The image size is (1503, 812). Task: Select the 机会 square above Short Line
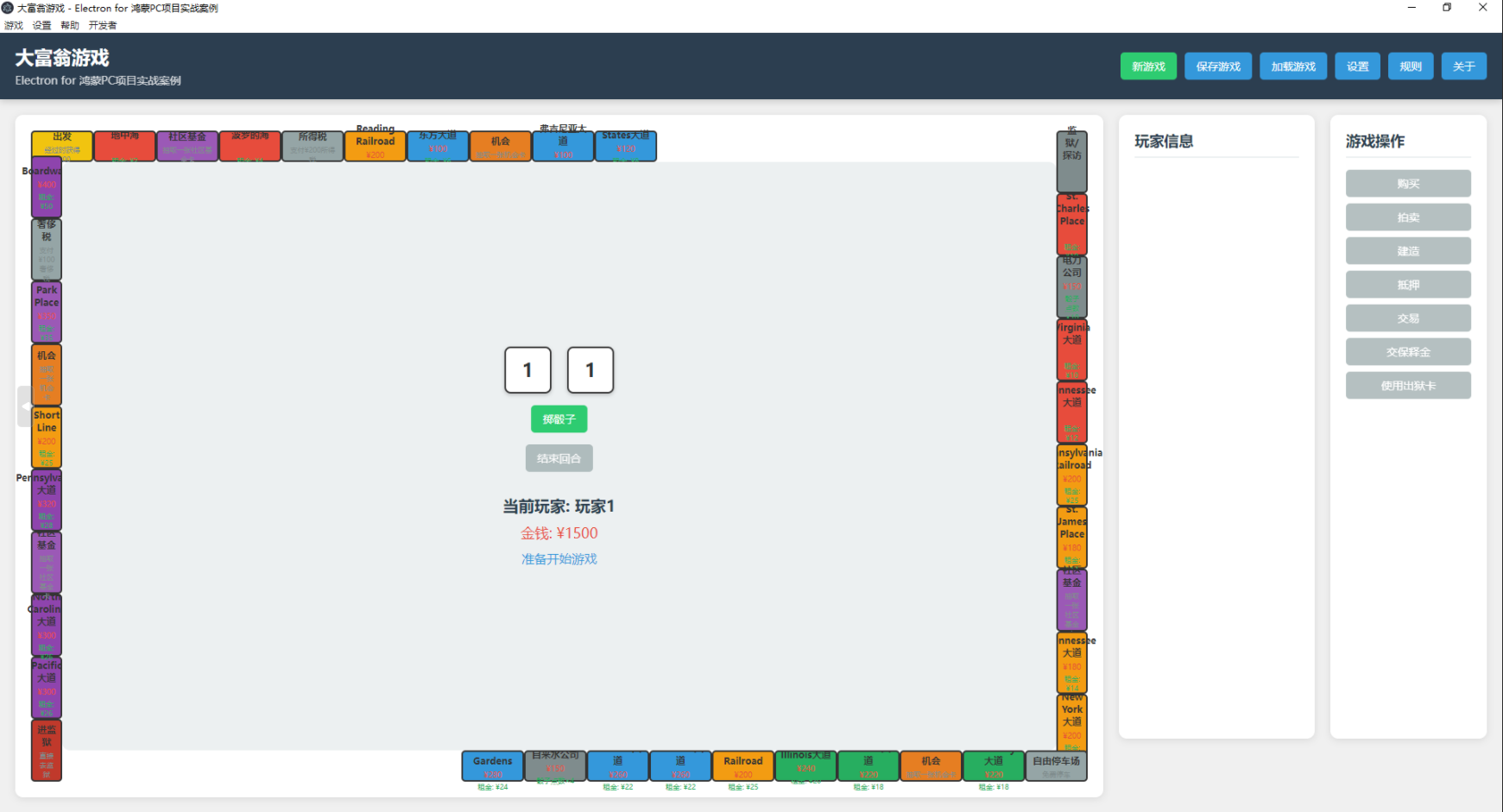coord(47,375)
